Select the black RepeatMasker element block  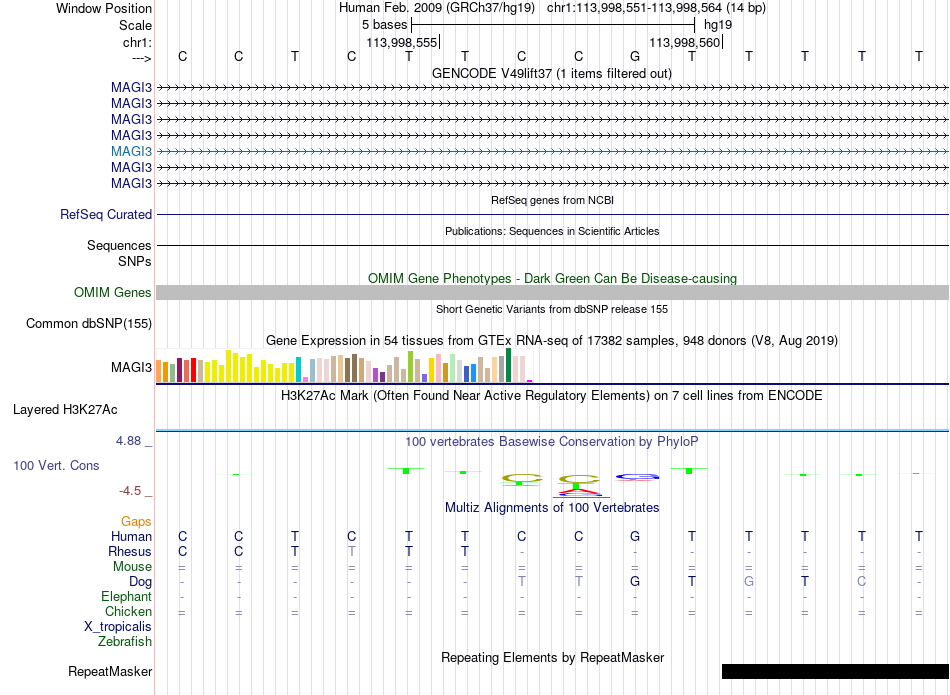(x=835, y=671)
